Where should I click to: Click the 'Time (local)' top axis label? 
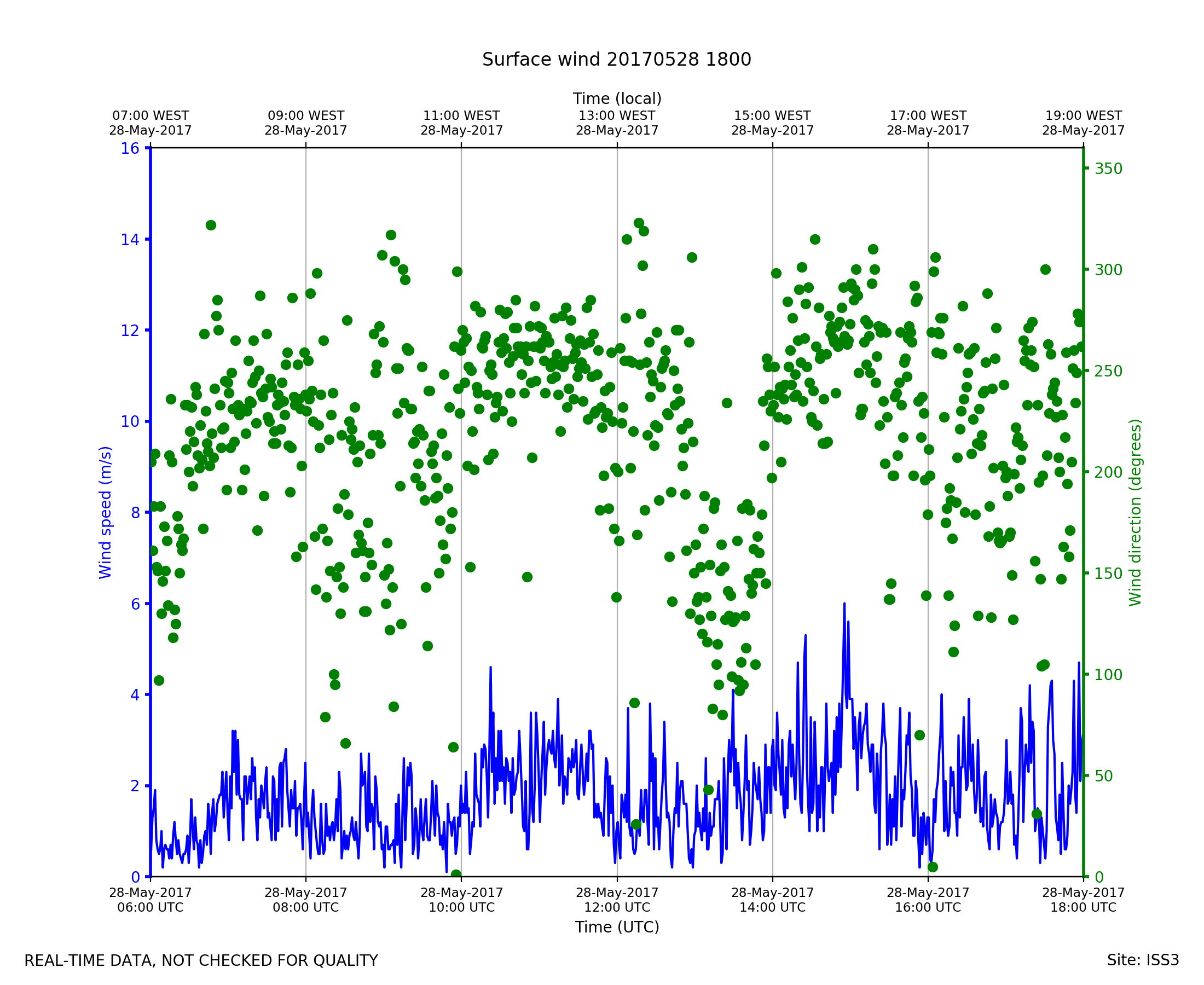pos(617,99)
